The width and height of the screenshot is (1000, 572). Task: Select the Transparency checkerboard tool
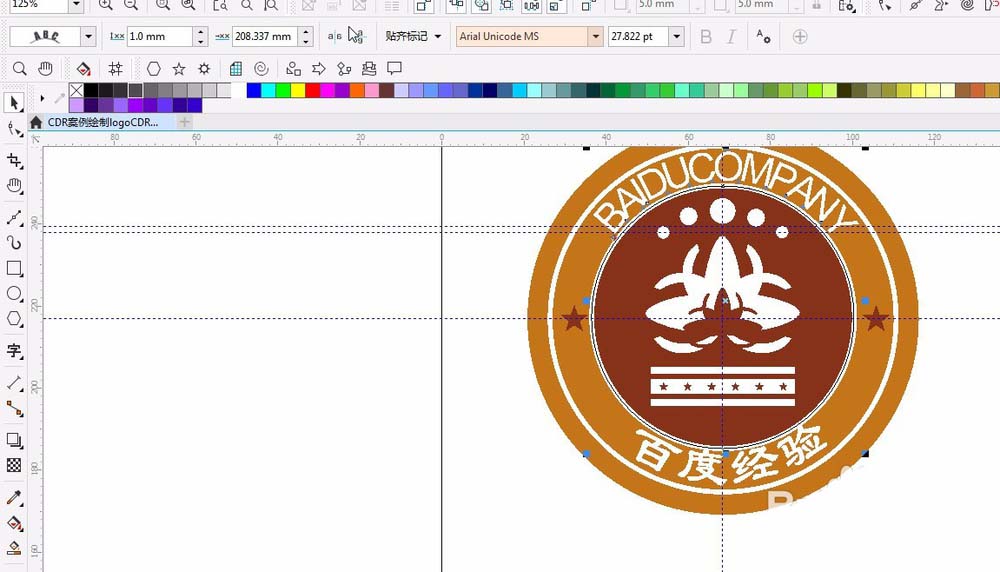pyautogui.click(x=14, y=466)
